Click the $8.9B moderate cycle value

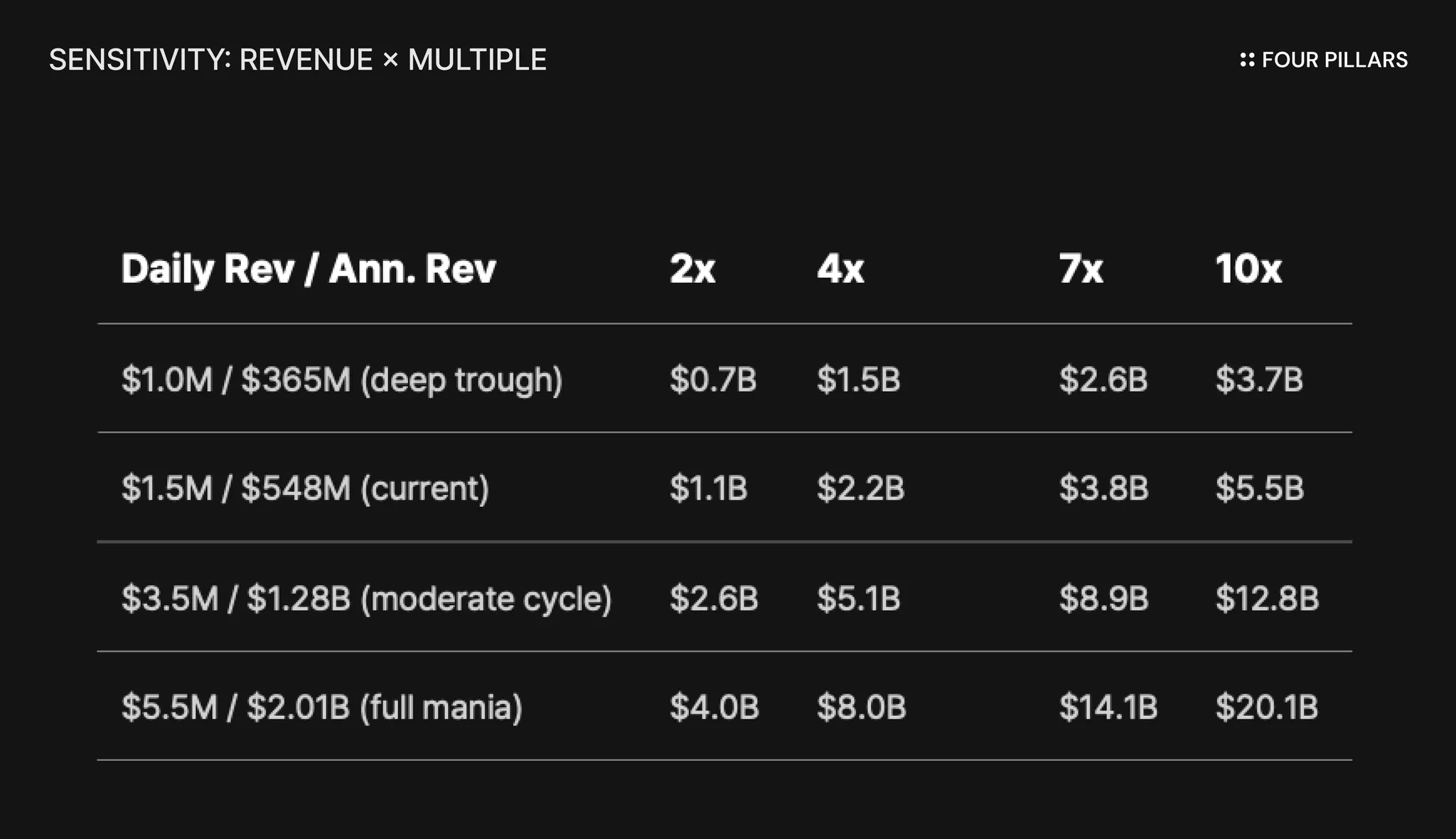[1103, 598]
